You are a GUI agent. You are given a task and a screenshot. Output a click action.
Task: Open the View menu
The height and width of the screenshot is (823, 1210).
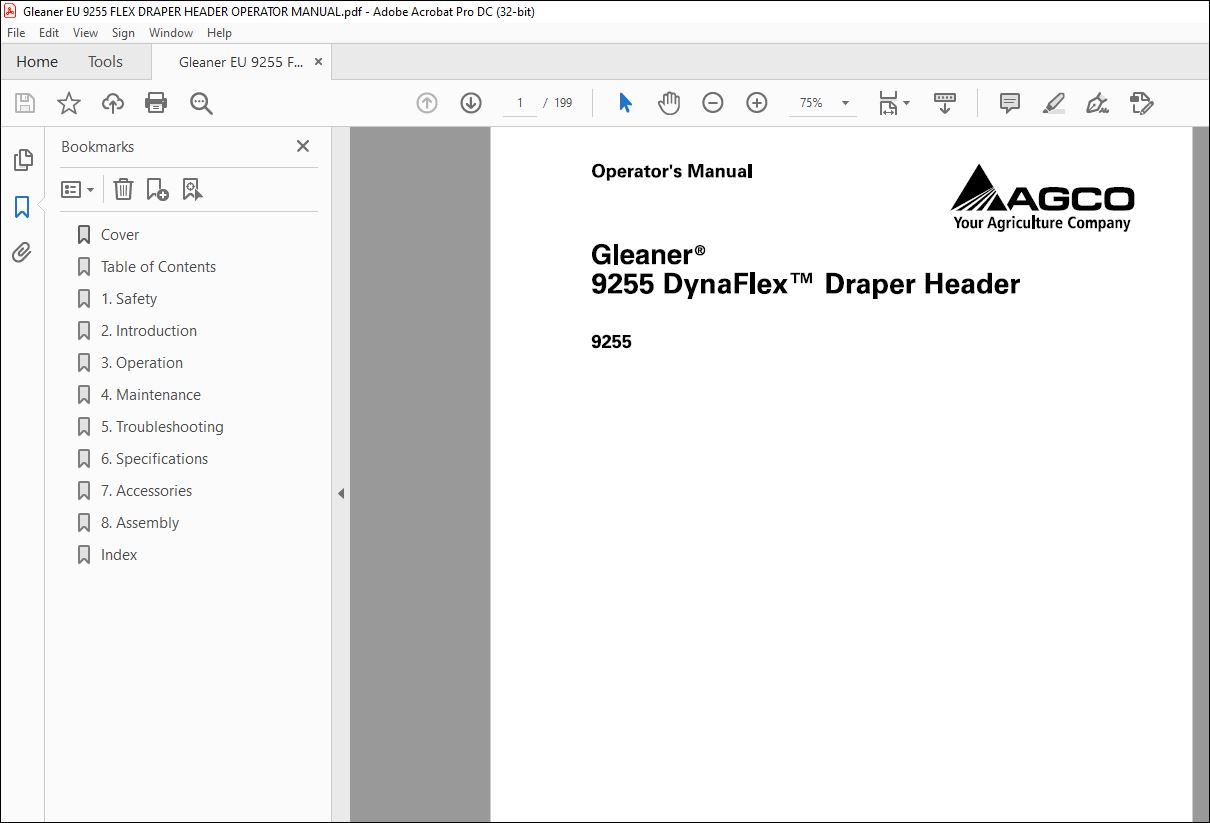(x=85, y=33)
